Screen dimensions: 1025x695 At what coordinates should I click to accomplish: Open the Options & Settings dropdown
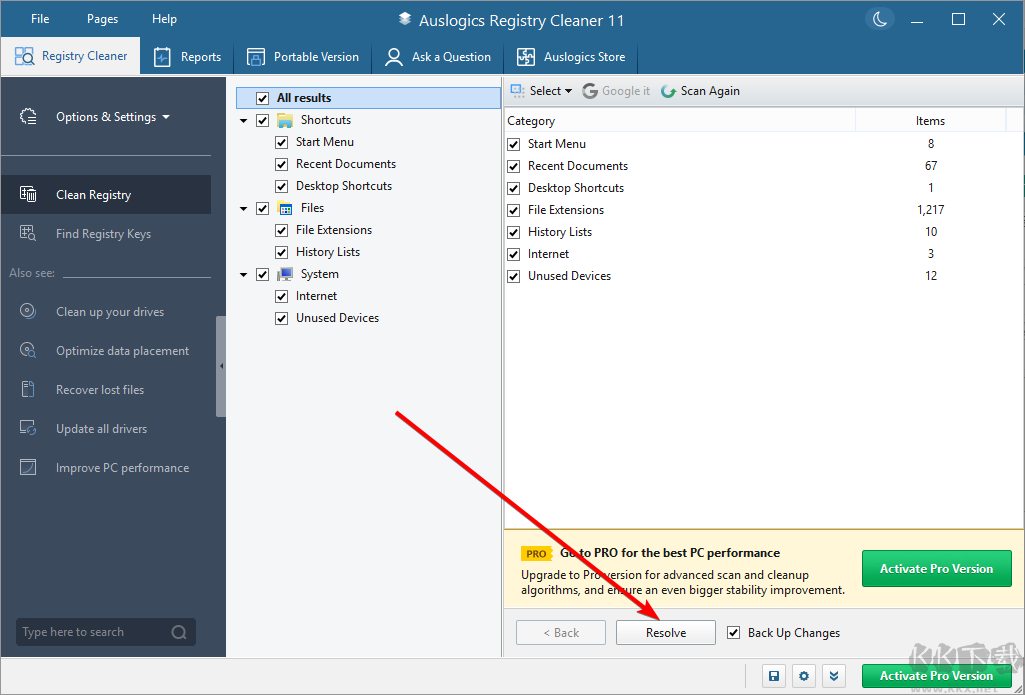point(107,116)
